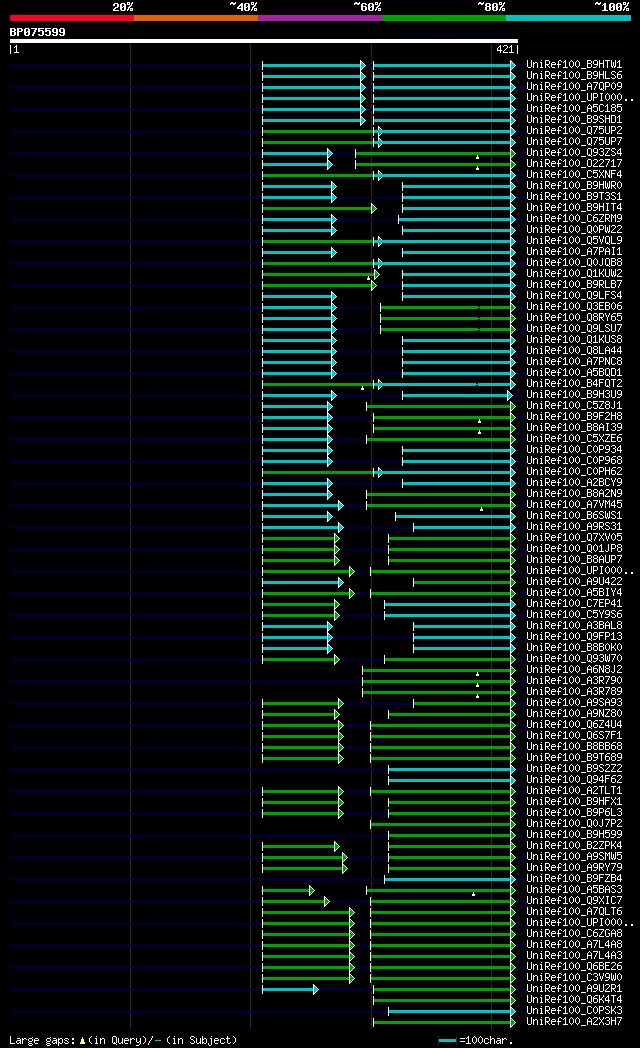The height and width of the screenshot is (1048, 640).
Task: Select the query name BP075599
Action: [x=37, y=32]
